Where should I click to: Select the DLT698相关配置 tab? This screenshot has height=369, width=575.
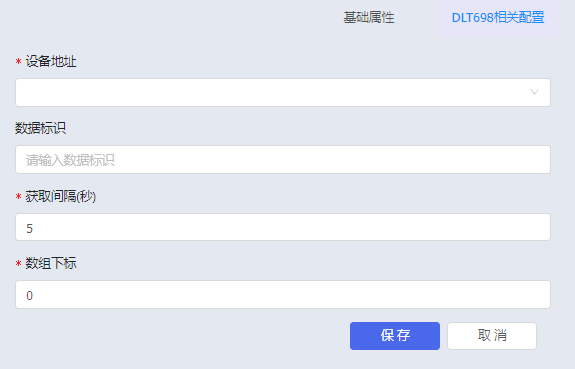tap(498, 18)
